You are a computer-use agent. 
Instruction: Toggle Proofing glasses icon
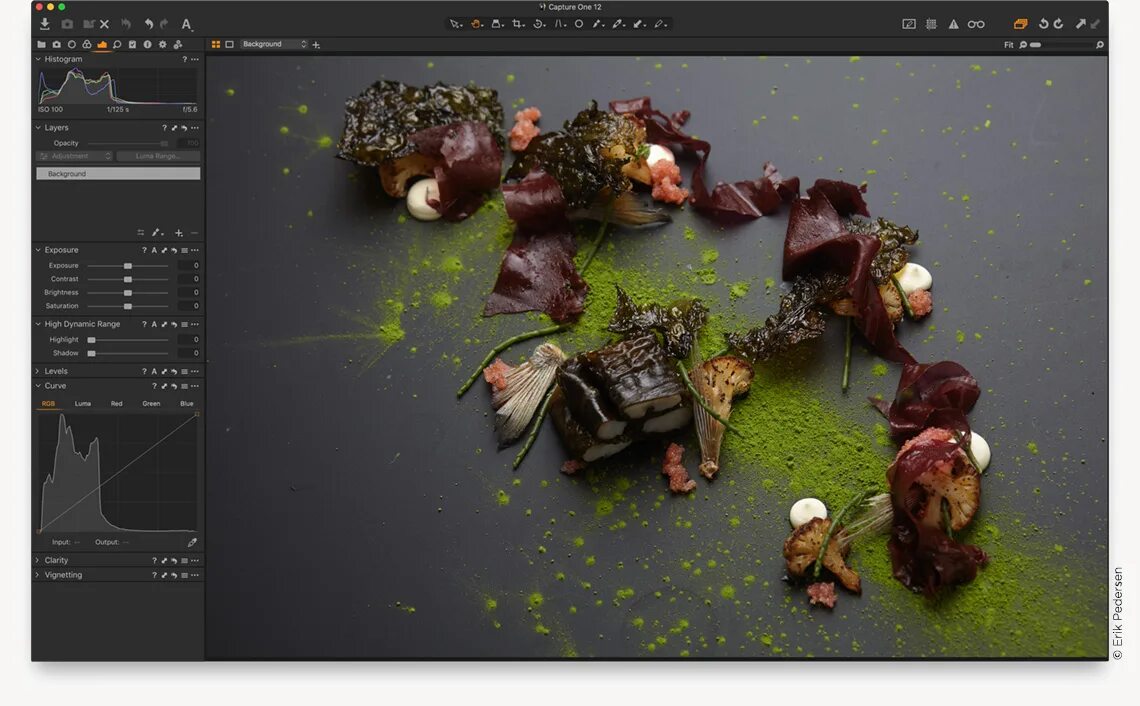(976, 24)
